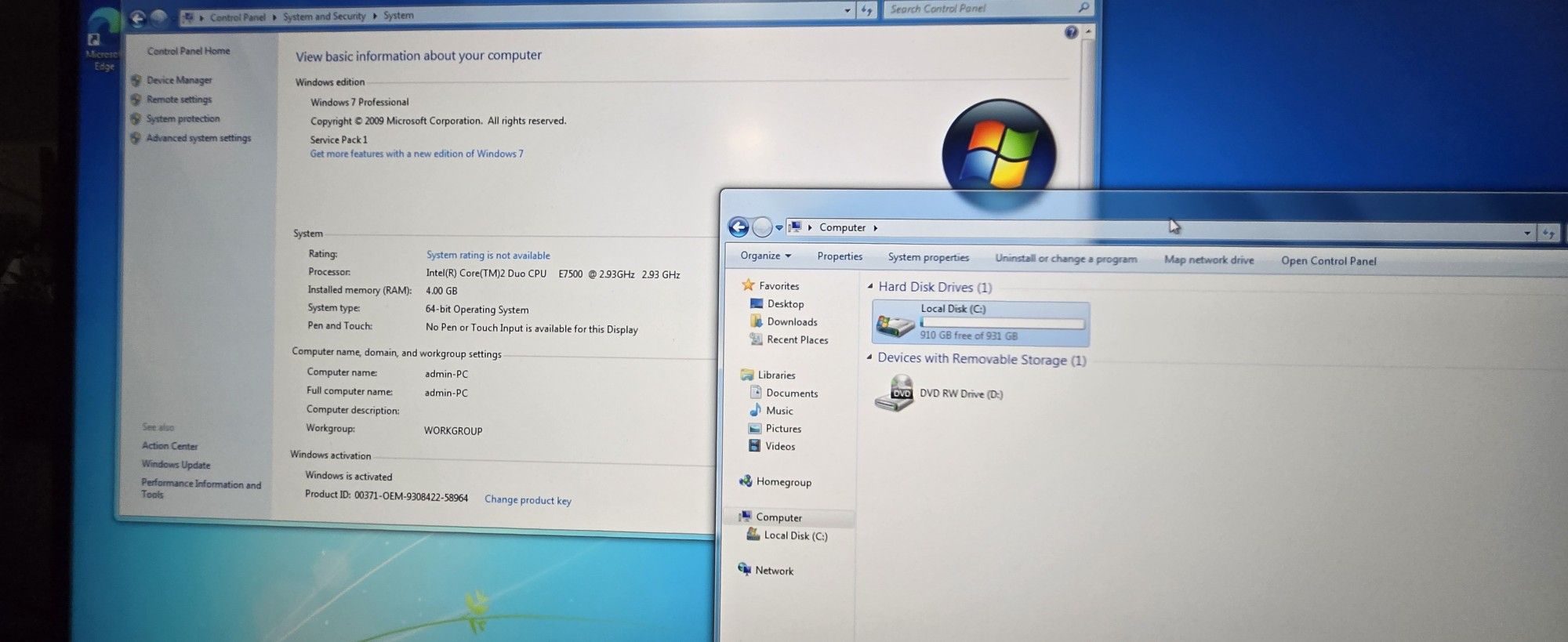Click the search magnifier in Control Panel

pos(1083,8)
